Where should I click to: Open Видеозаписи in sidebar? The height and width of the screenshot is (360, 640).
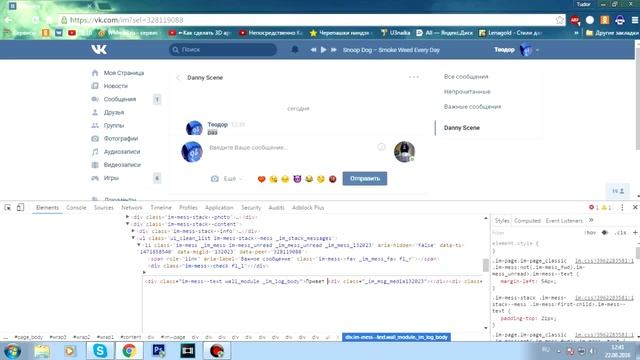(x=122, y=164)
